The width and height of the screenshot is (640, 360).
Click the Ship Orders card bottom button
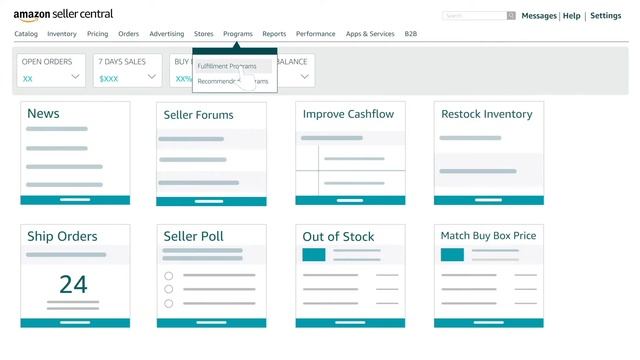[x=75, y=323]
